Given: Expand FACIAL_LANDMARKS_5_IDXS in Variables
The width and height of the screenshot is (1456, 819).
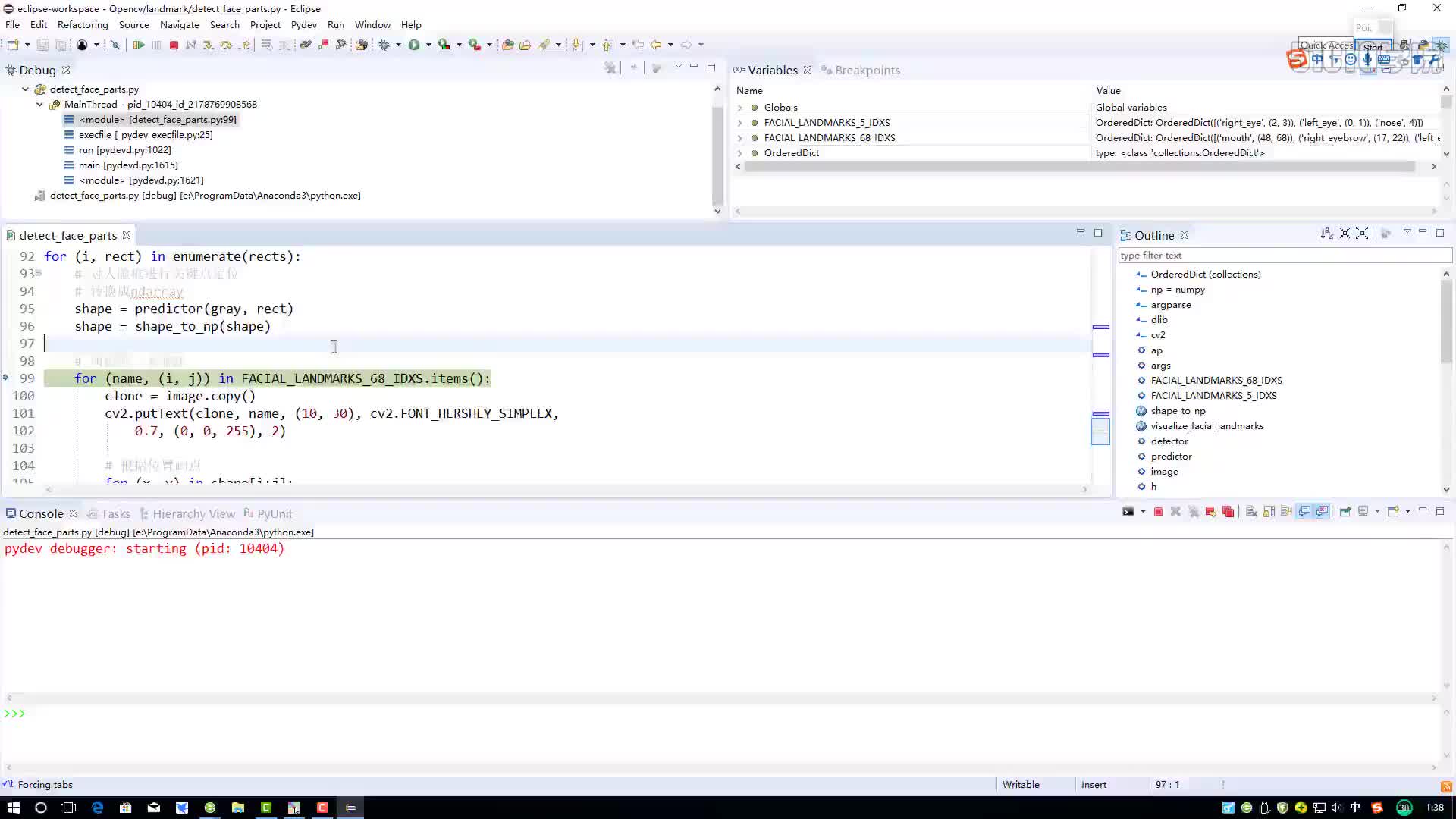Looking at the screenshot, I should pyautogui.click(x=740, y=123).
